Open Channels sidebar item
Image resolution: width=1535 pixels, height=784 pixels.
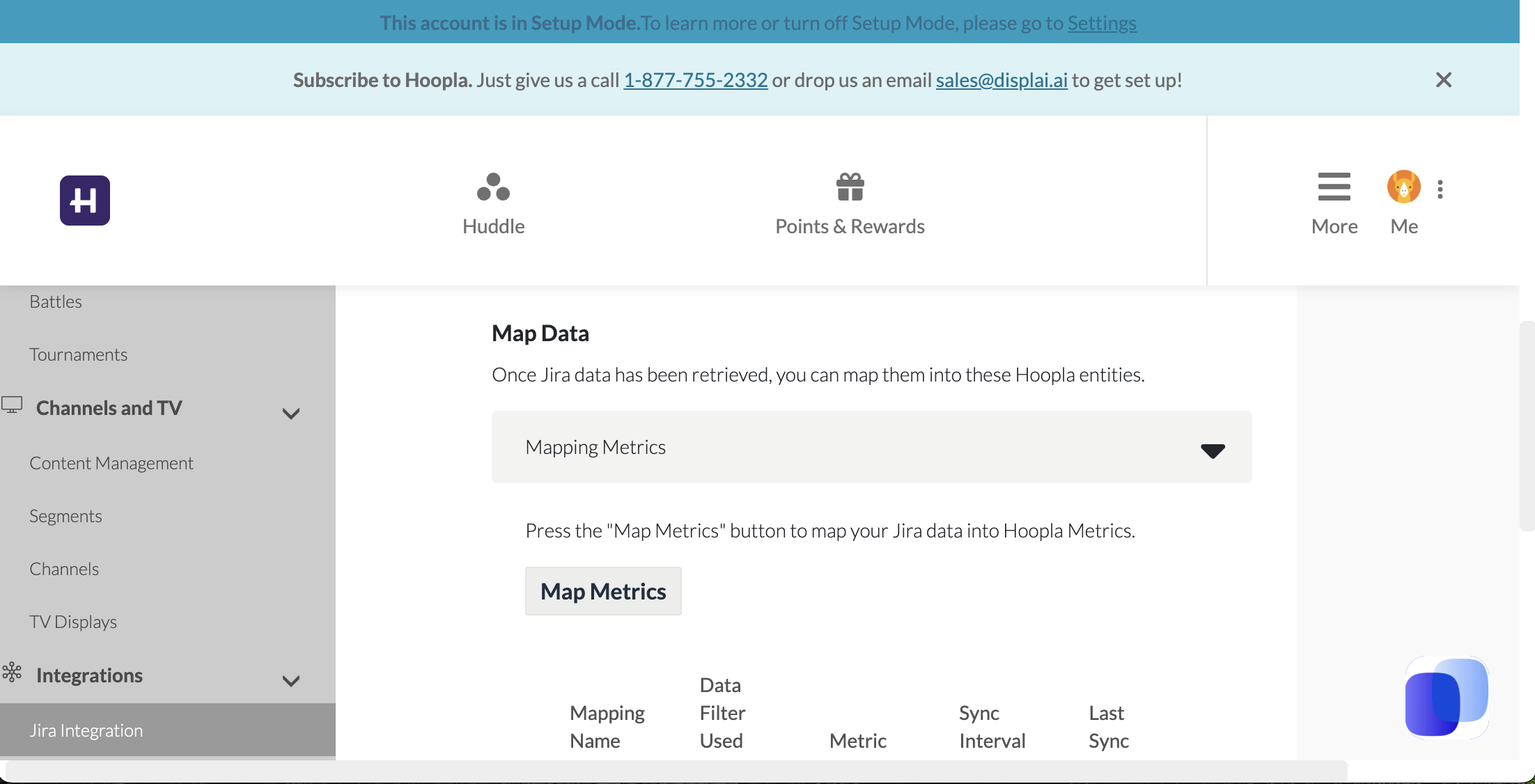(x=64, y=569)
